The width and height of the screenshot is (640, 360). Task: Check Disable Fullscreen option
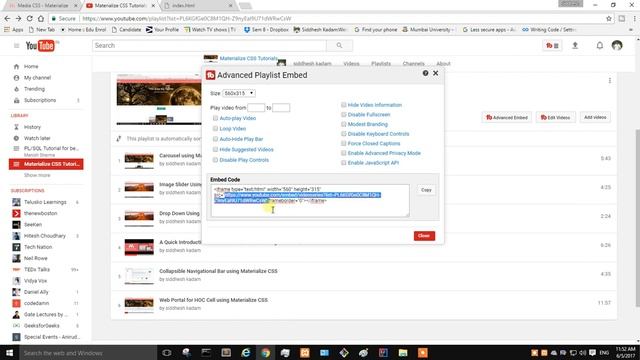[344, 115]
